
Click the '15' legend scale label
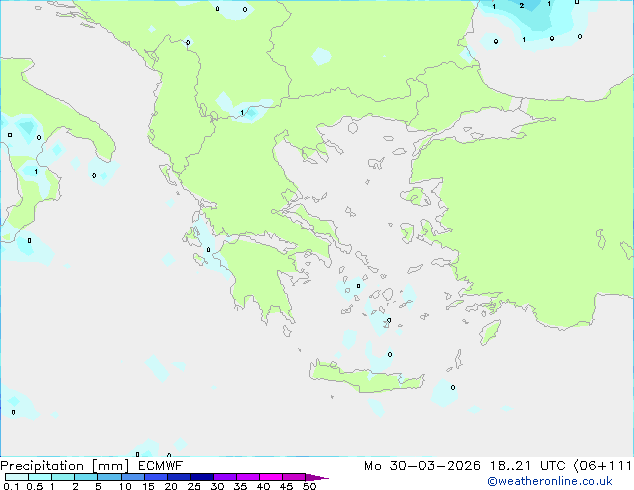(x=148, y=486)
